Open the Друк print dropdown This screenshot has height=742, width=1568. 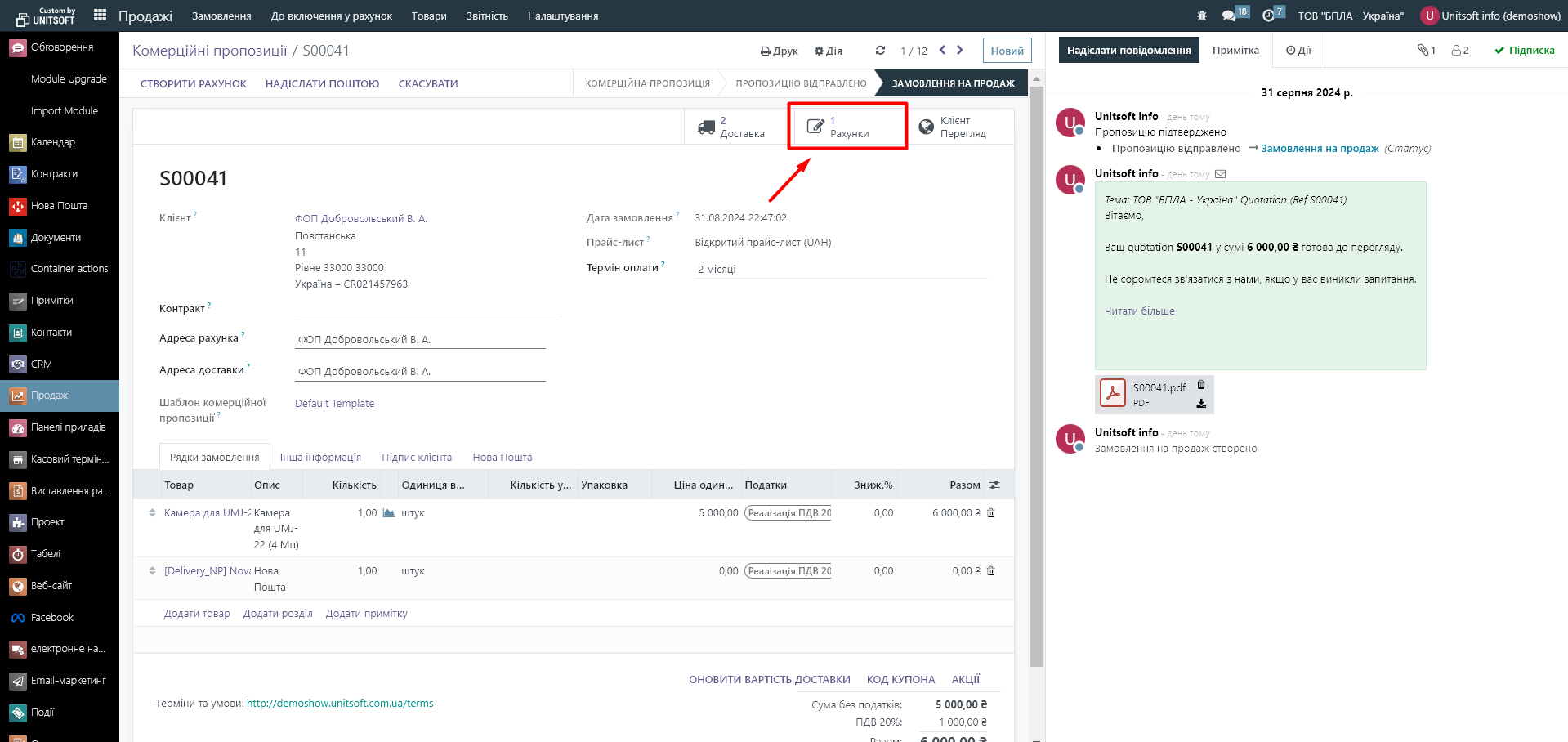click(x=779, y=51)
